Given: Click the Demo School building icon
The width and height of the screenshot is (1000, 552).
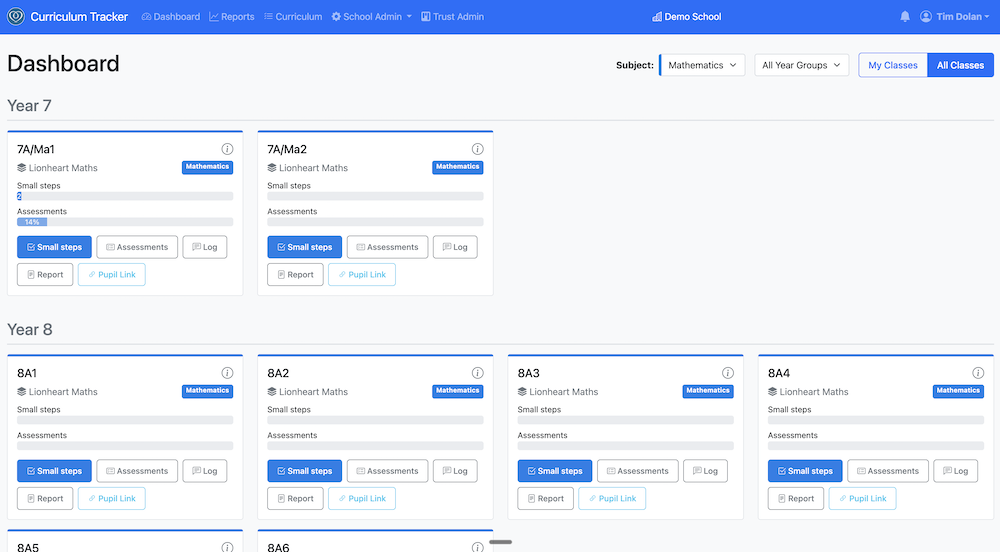Looking at the screenshot, I should tap(656, 17).
